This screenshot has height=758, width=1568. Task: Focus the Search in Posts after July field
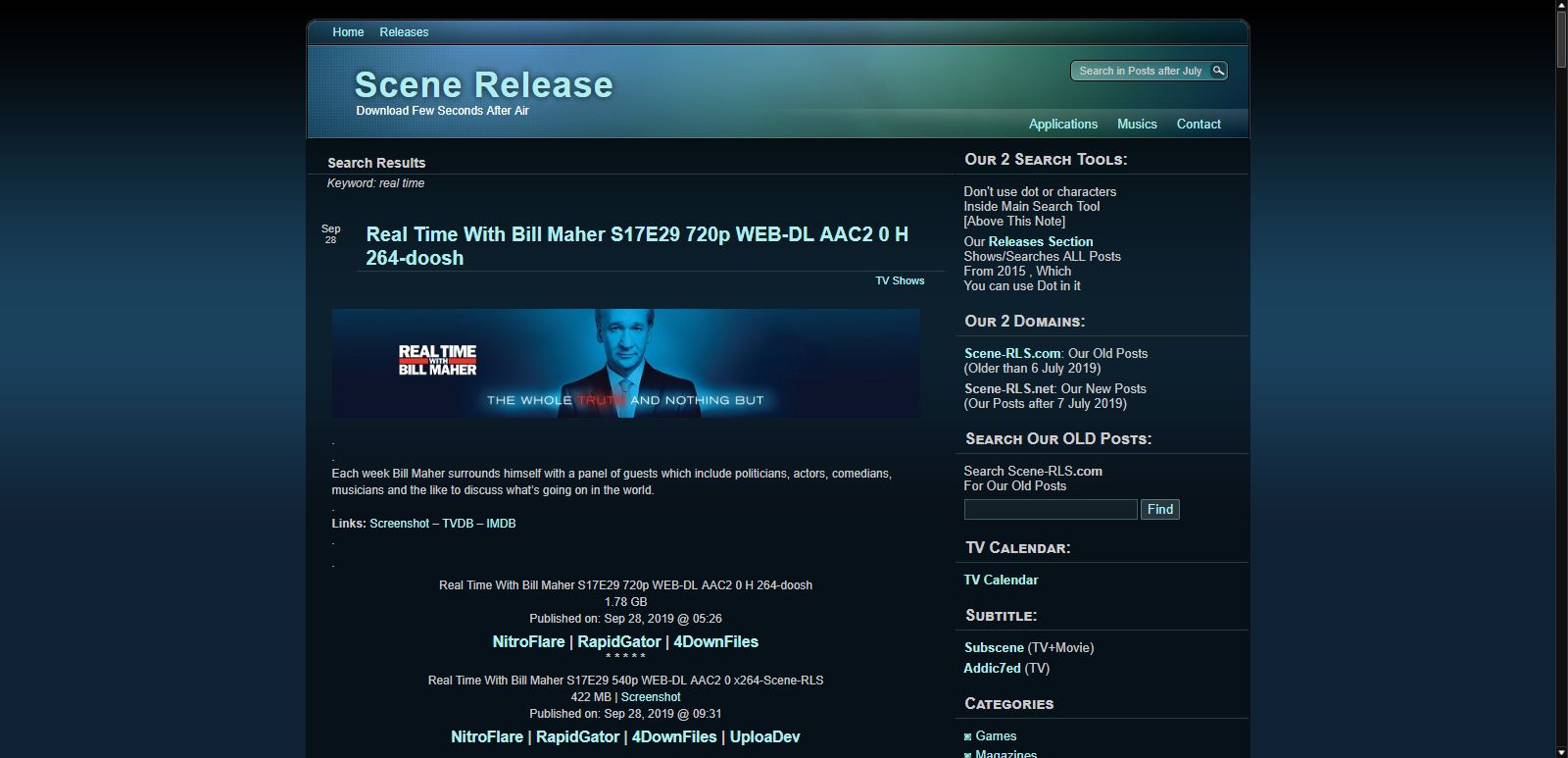pyautogui.click(x=1141, y=71)
